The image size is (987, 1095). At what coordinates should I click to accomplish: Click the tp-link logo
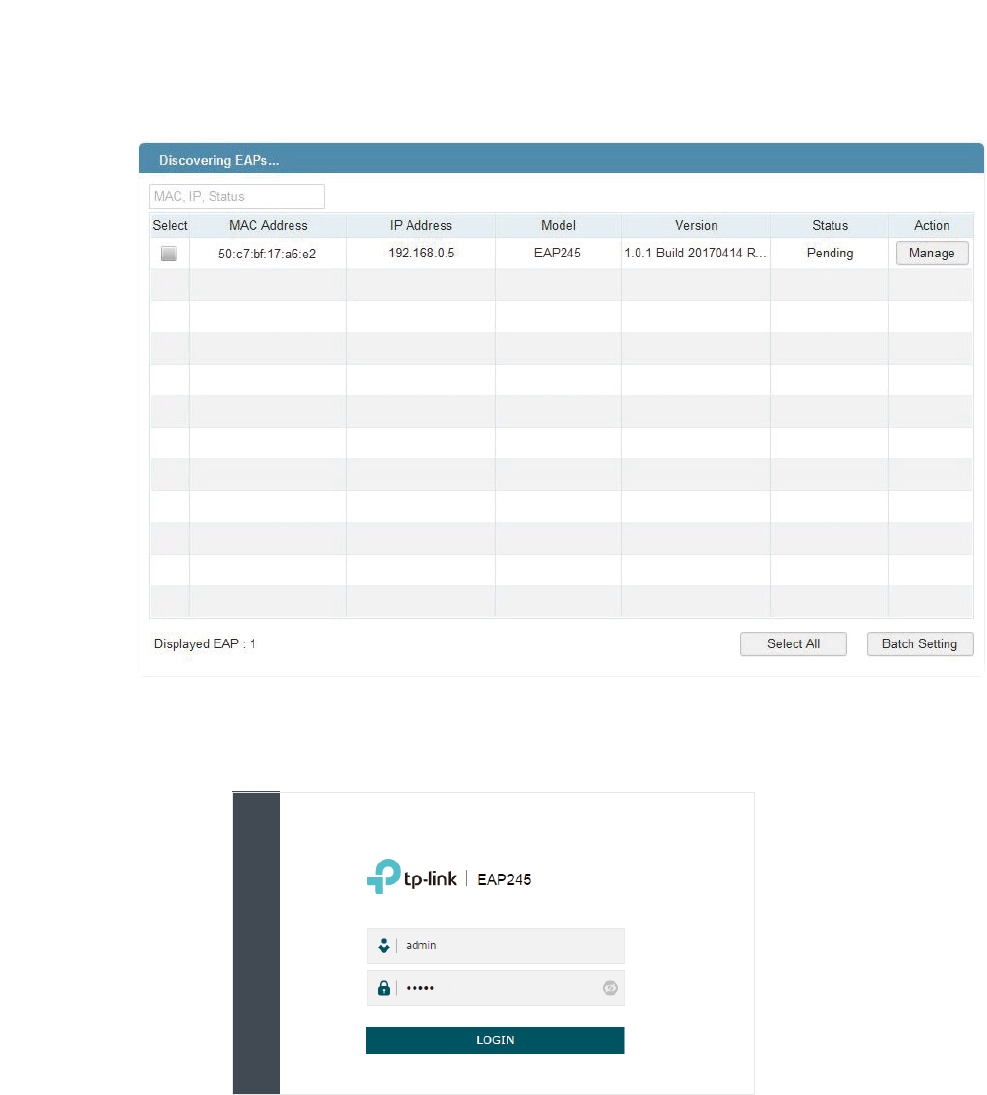(411, 877)
